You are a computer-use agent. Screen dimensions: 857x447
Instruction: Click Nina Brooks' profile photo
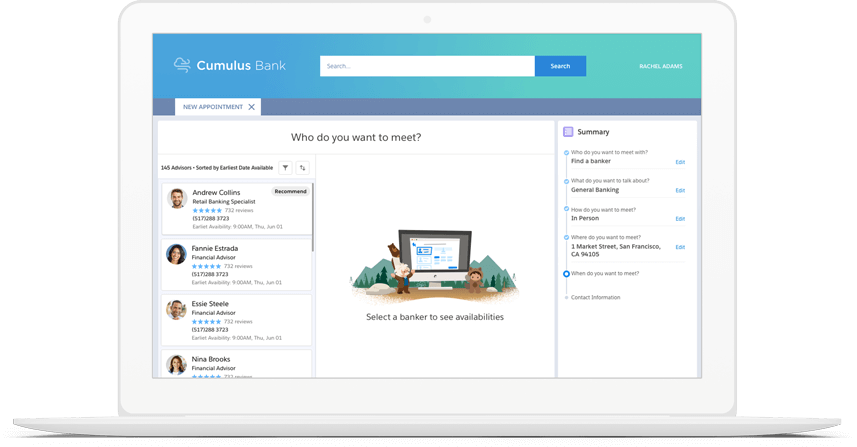pyautogui.click(x=177, y=364)
